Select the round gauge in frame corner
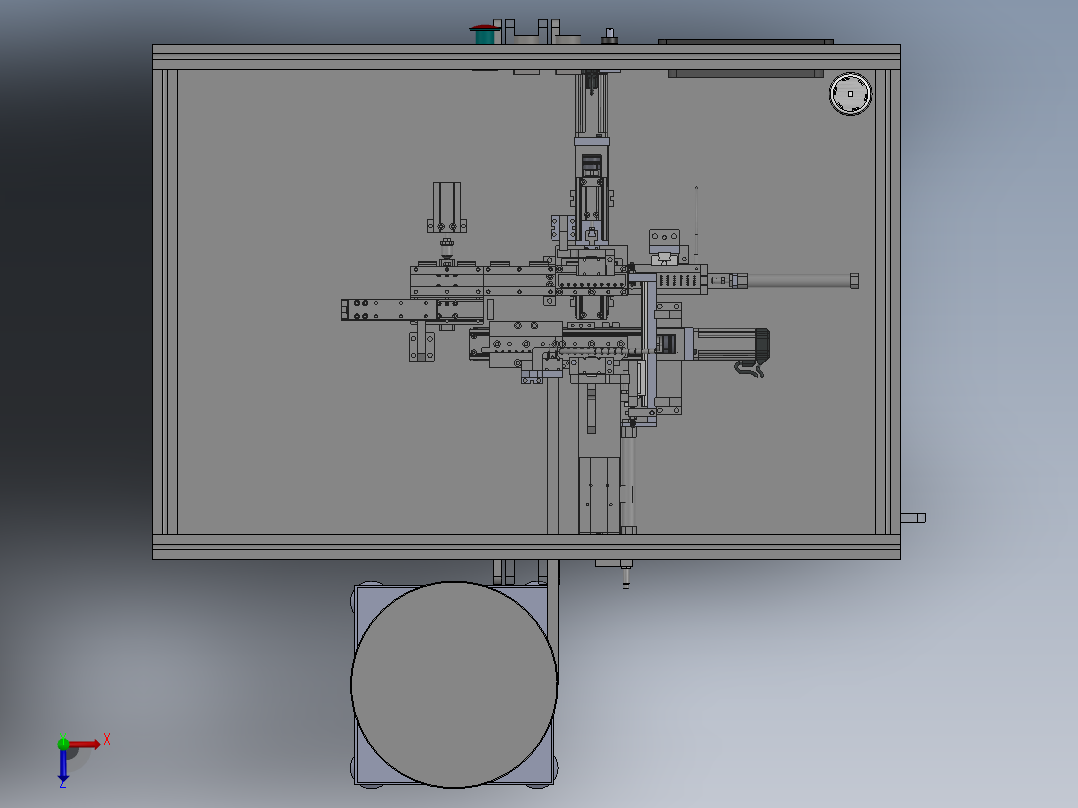 click(850, 94)
